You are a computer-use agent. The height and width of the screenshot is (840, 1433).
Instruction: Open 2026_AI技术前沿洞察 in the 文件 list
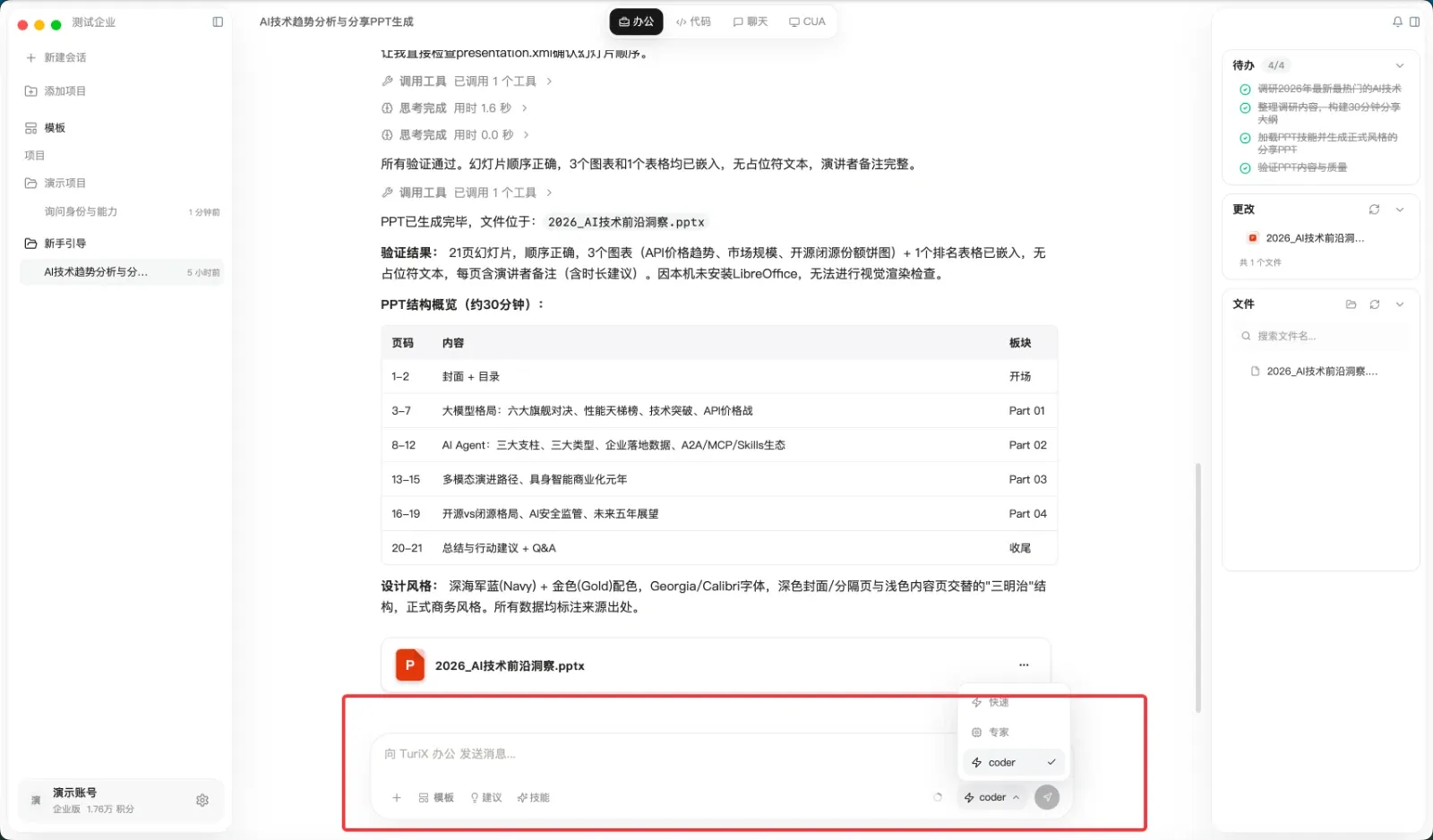tap(1321, 372)
